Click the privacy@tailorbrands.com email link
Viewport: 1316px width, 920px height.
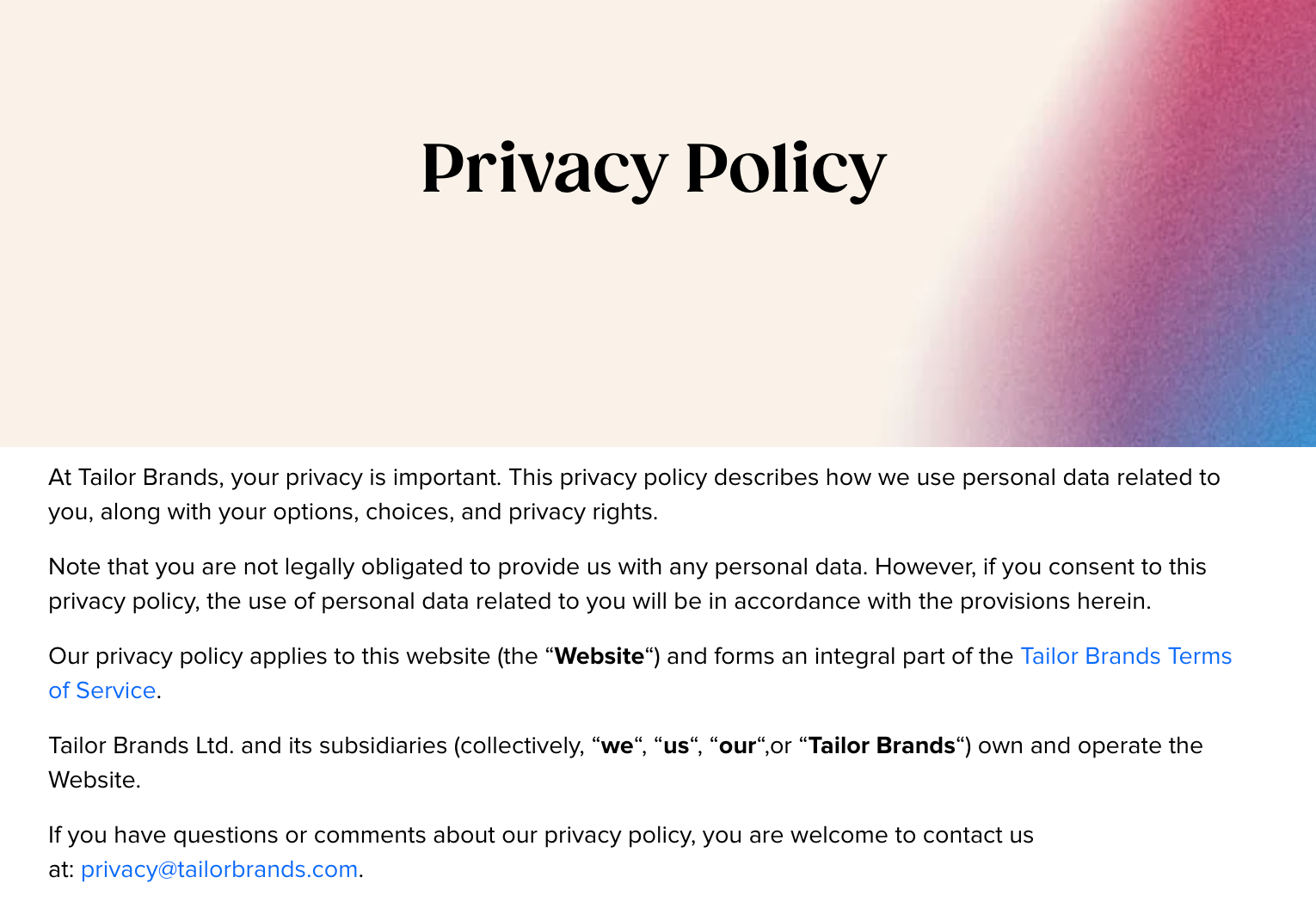[219, 869]
